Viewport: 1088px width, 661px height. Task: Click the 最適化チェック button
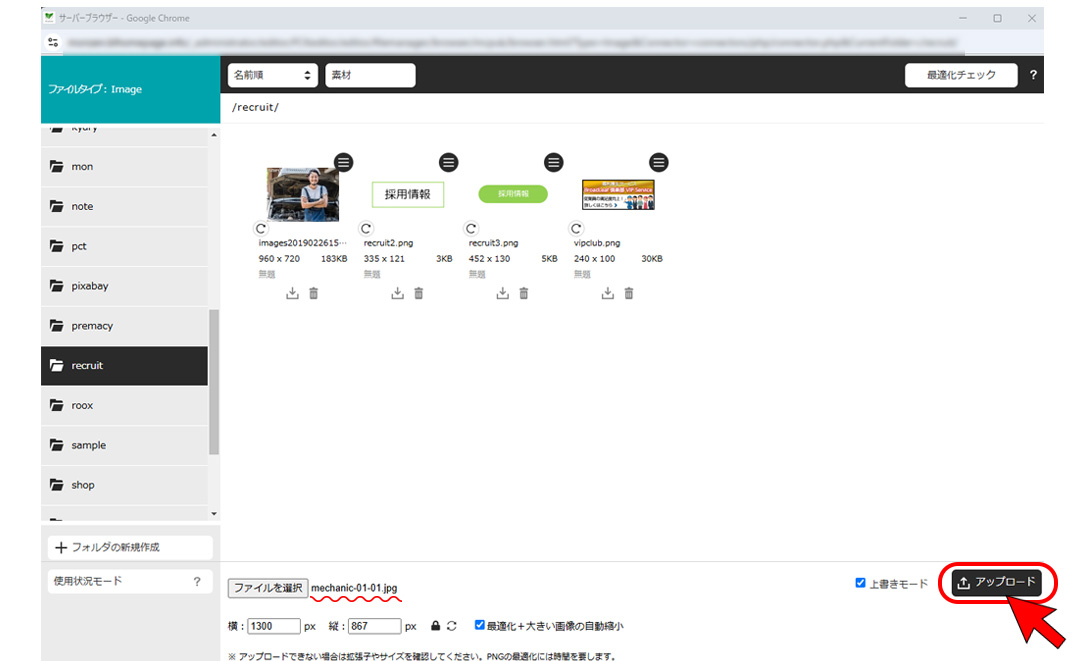[960, 75]
